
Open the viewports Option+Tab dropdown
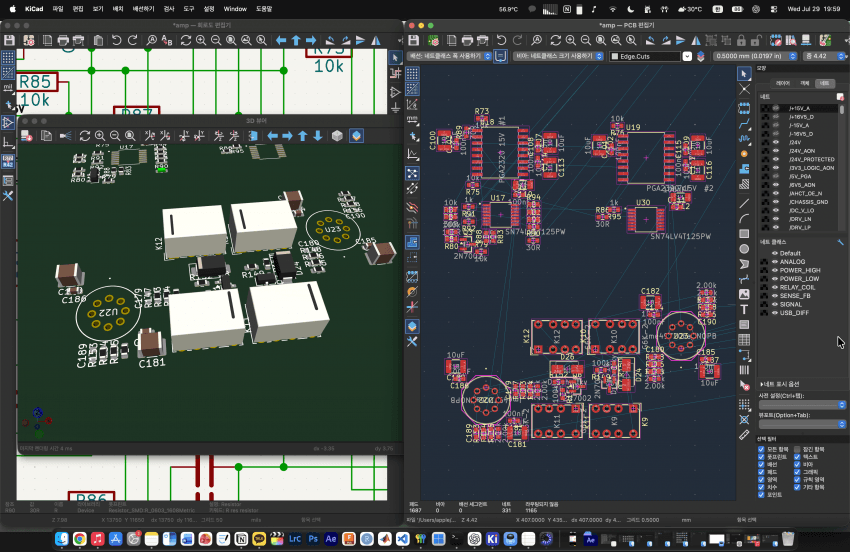click(x=802, y=424)
